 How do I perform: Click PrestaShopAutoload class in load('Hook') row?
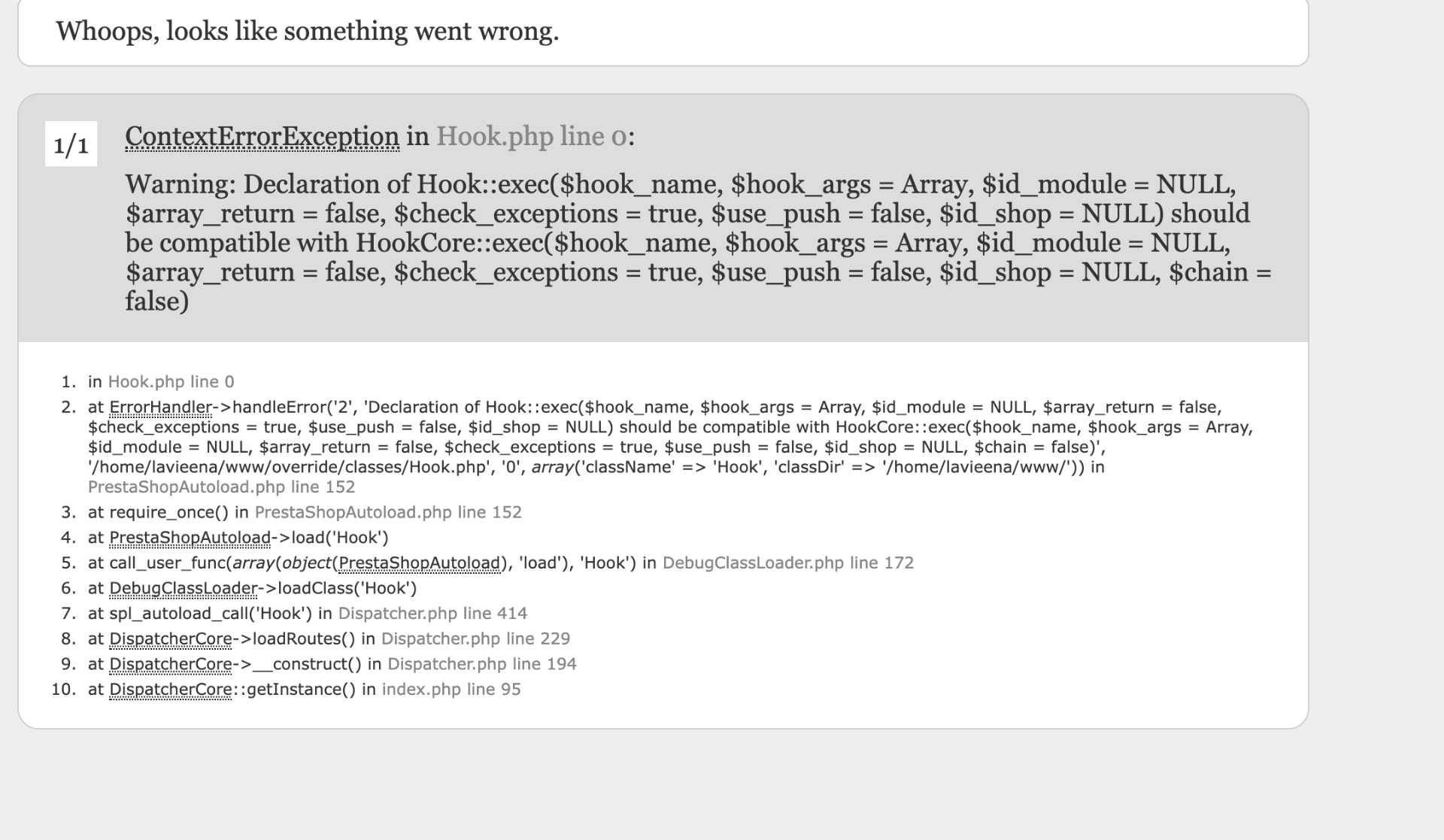click(190, 538)
